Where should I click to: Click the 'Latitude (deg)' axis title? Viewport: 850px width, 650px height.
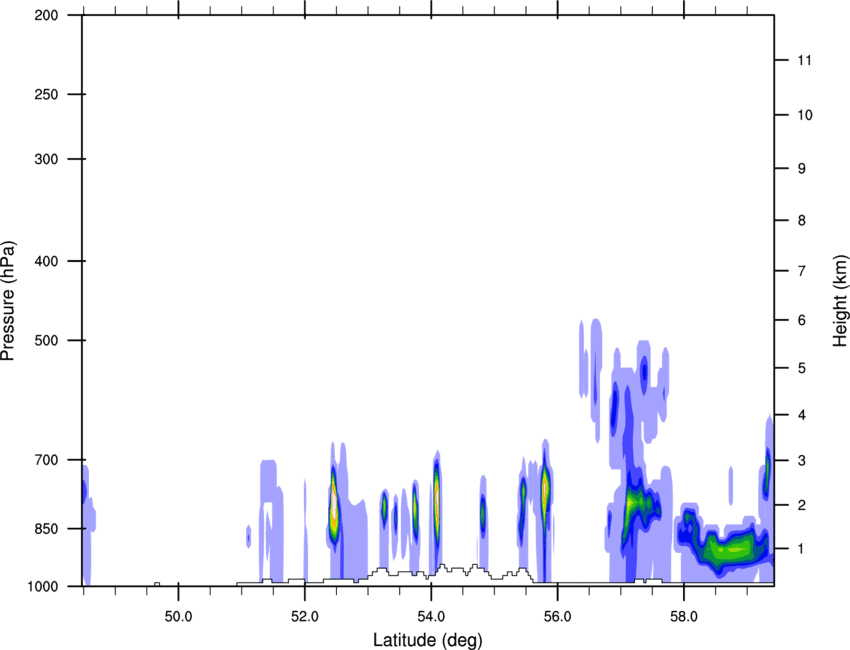[428, 640]
